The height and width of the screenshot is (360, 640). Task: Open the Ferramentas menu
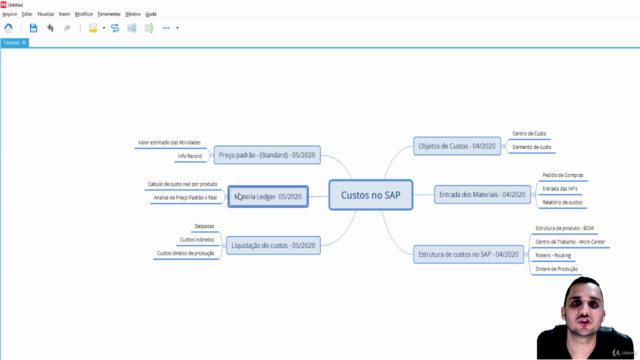point(109,14)
